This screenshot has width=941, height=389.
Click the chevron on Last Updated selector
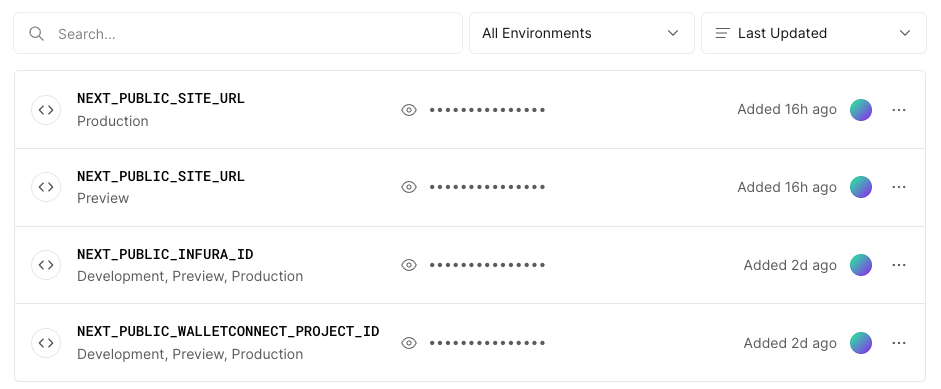point(905,33)
